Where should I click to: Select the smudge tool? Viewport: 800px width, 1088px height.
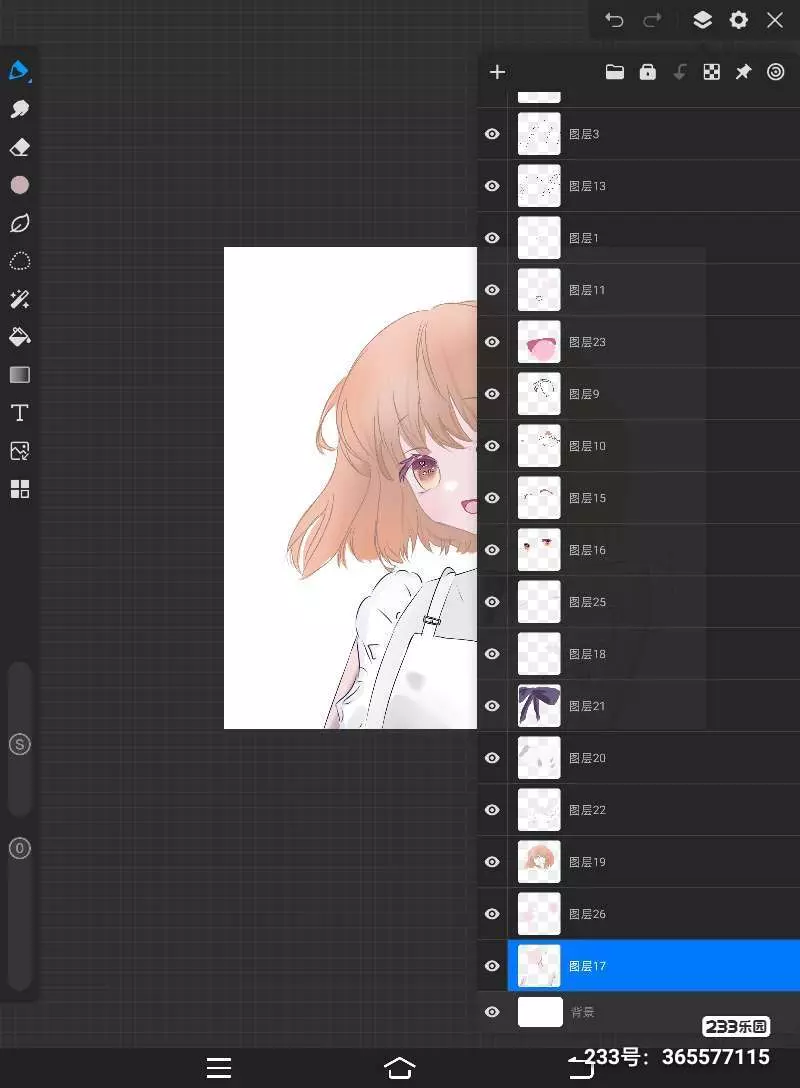coord(19,109)
